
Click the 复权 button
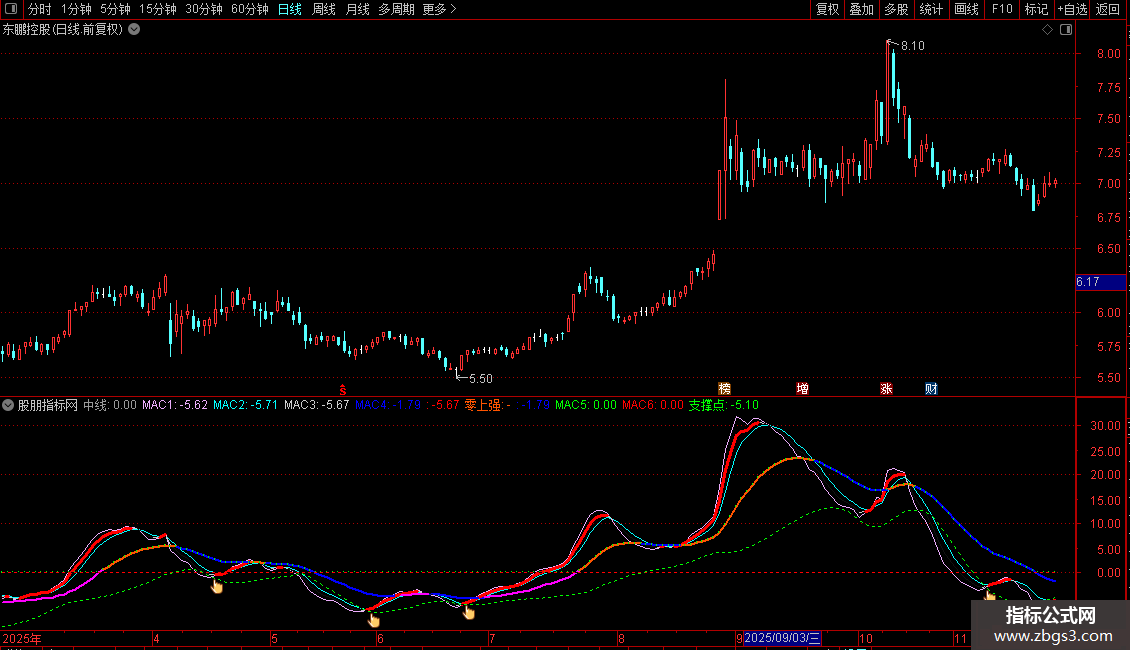[827, 10]
